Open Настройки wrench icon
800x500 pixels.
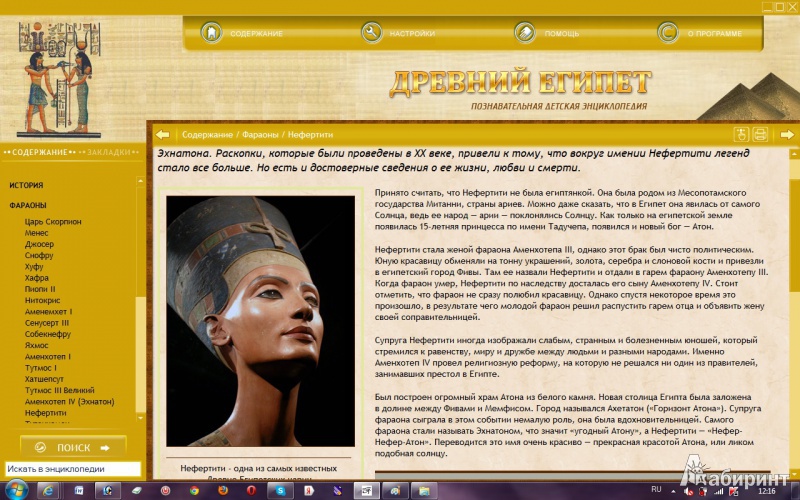372,33
